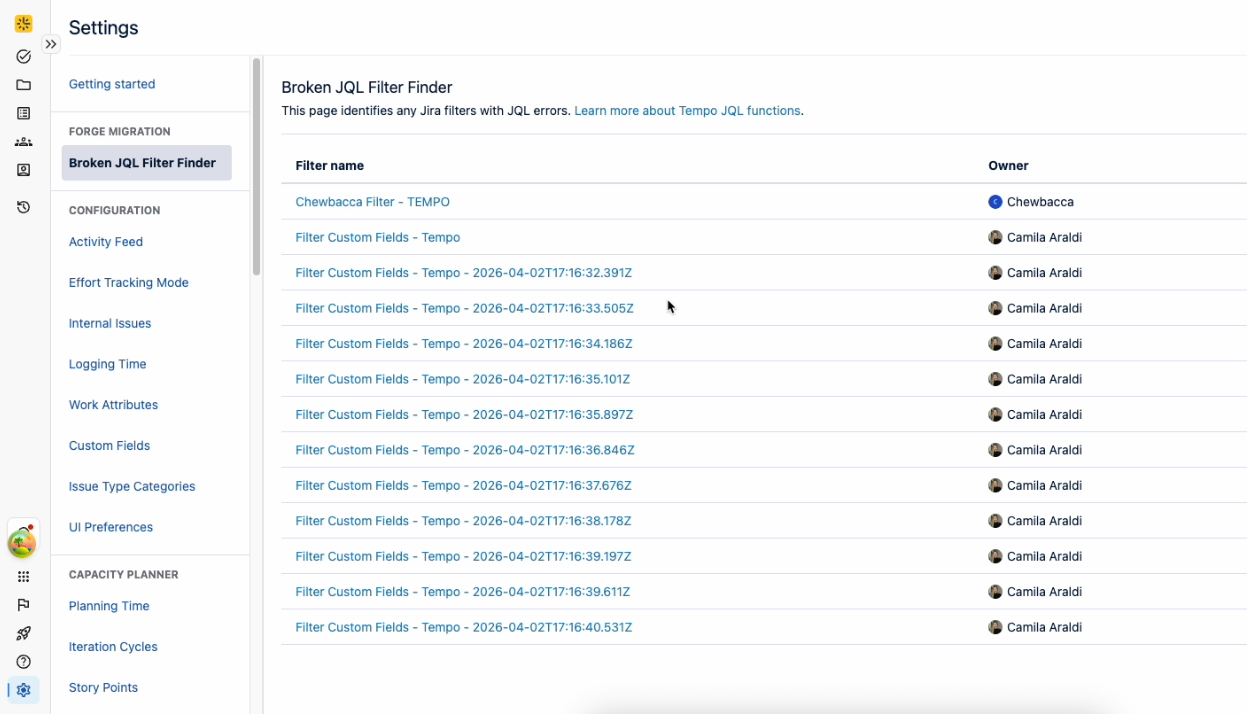
Task: Click the apps grid icon
Action: pyautogui.click(x=23, y=576)
